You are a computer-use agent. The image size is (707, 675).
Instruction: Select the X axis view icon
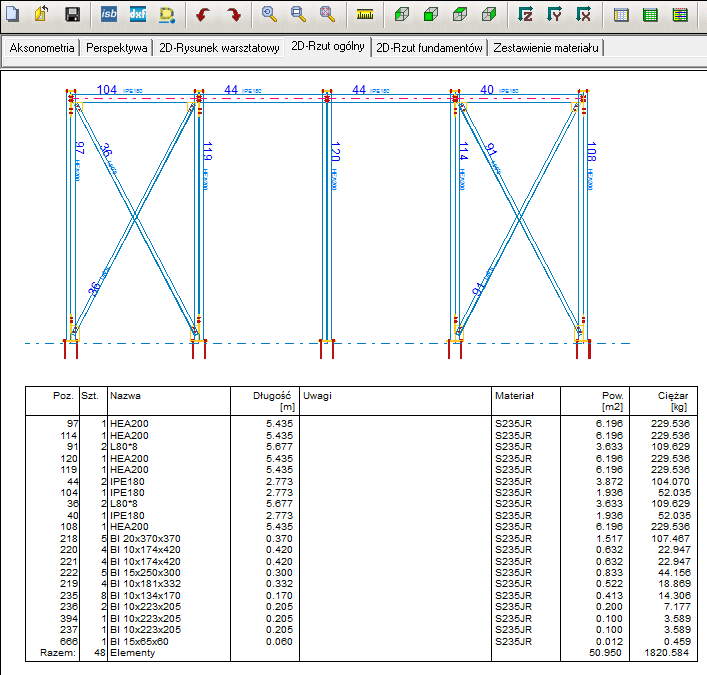click(x=584, y=15)
